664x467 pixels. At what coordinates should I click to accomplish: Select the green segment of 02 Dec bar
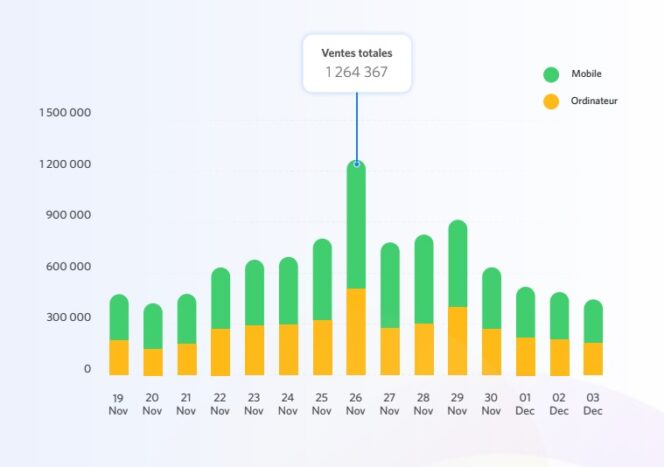pyautogui.click(x=559, y=316)
